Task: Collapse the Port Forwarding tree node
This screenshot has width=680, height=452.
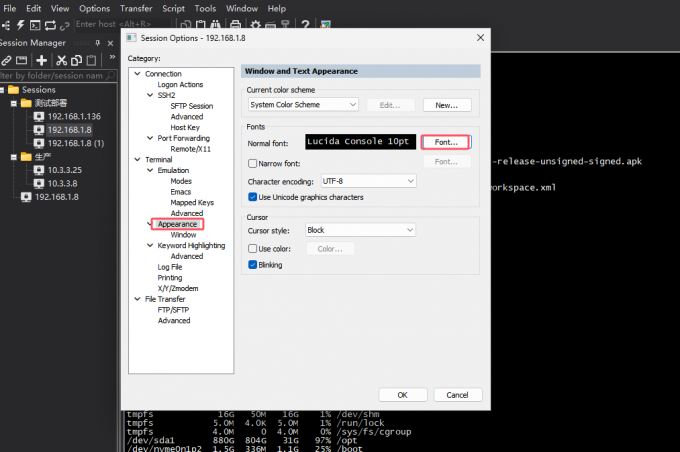Action: pos(150,138)
